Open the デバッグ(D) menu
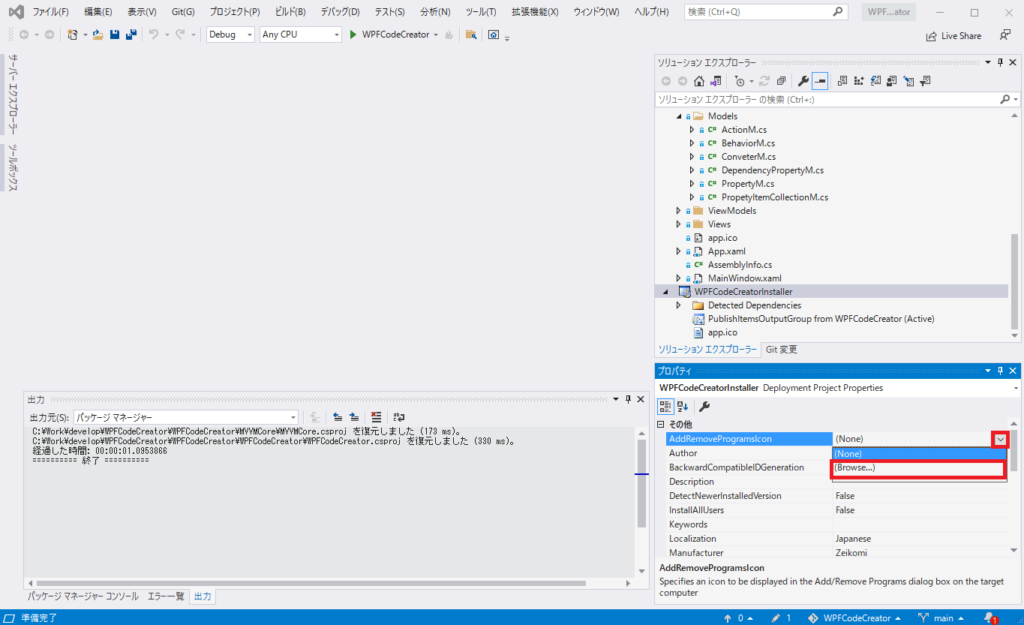The width and height of the screenshot is (1024, 625). 340,12
